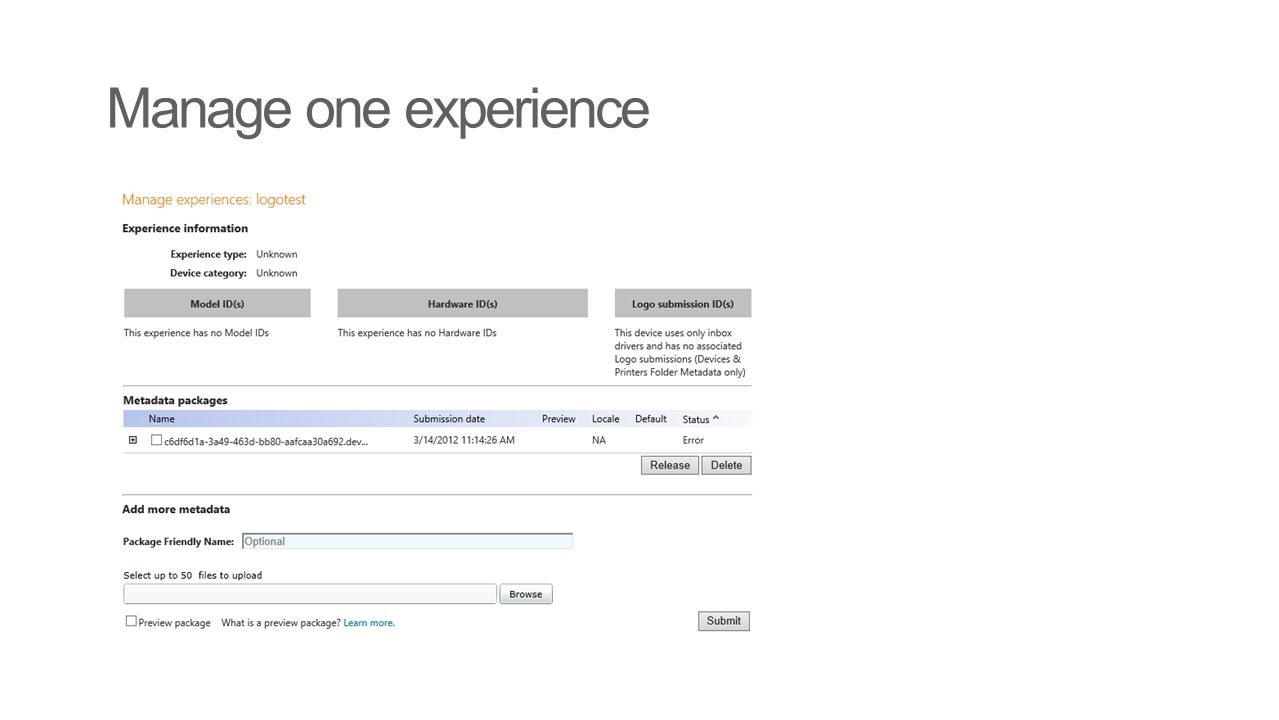Click the Hardware ID(s) header

click(x=462, y=303)
